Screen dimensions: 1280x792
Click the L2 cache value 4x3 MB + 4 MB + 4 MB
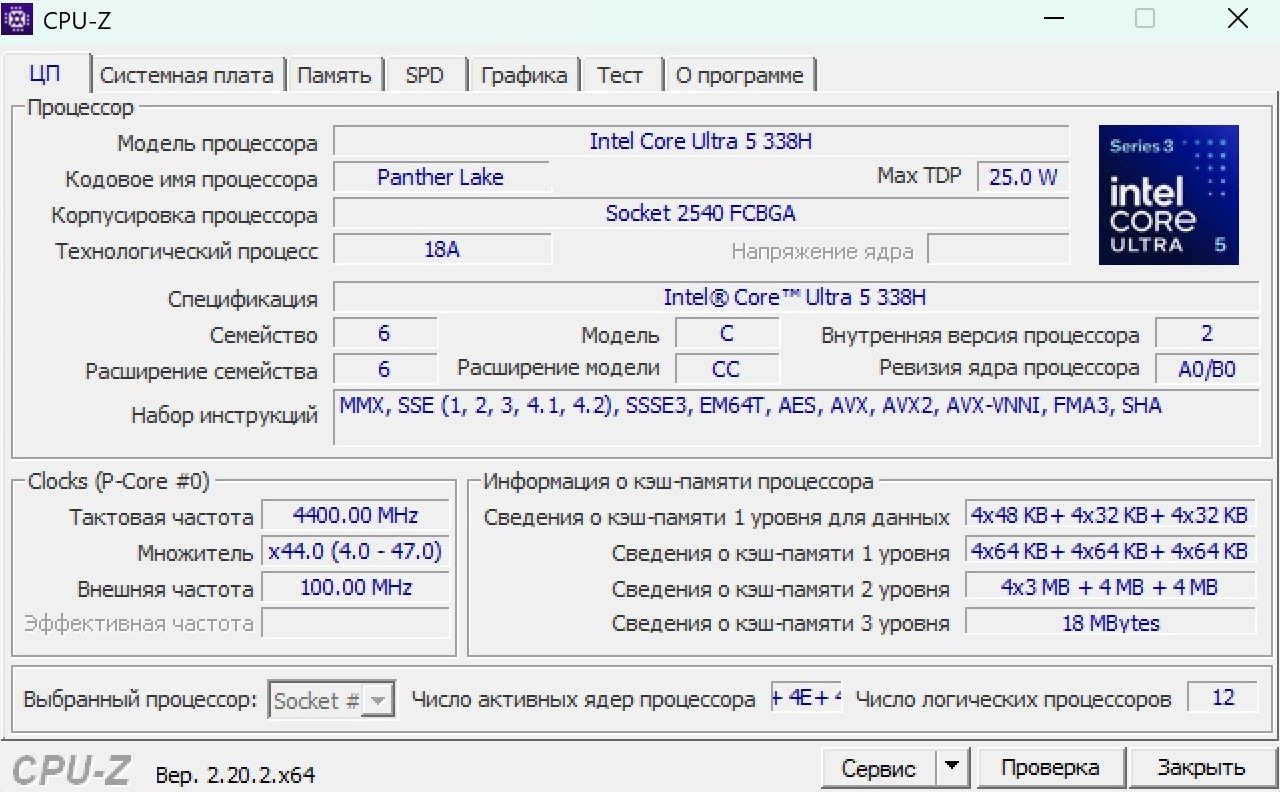(1110, 588)
